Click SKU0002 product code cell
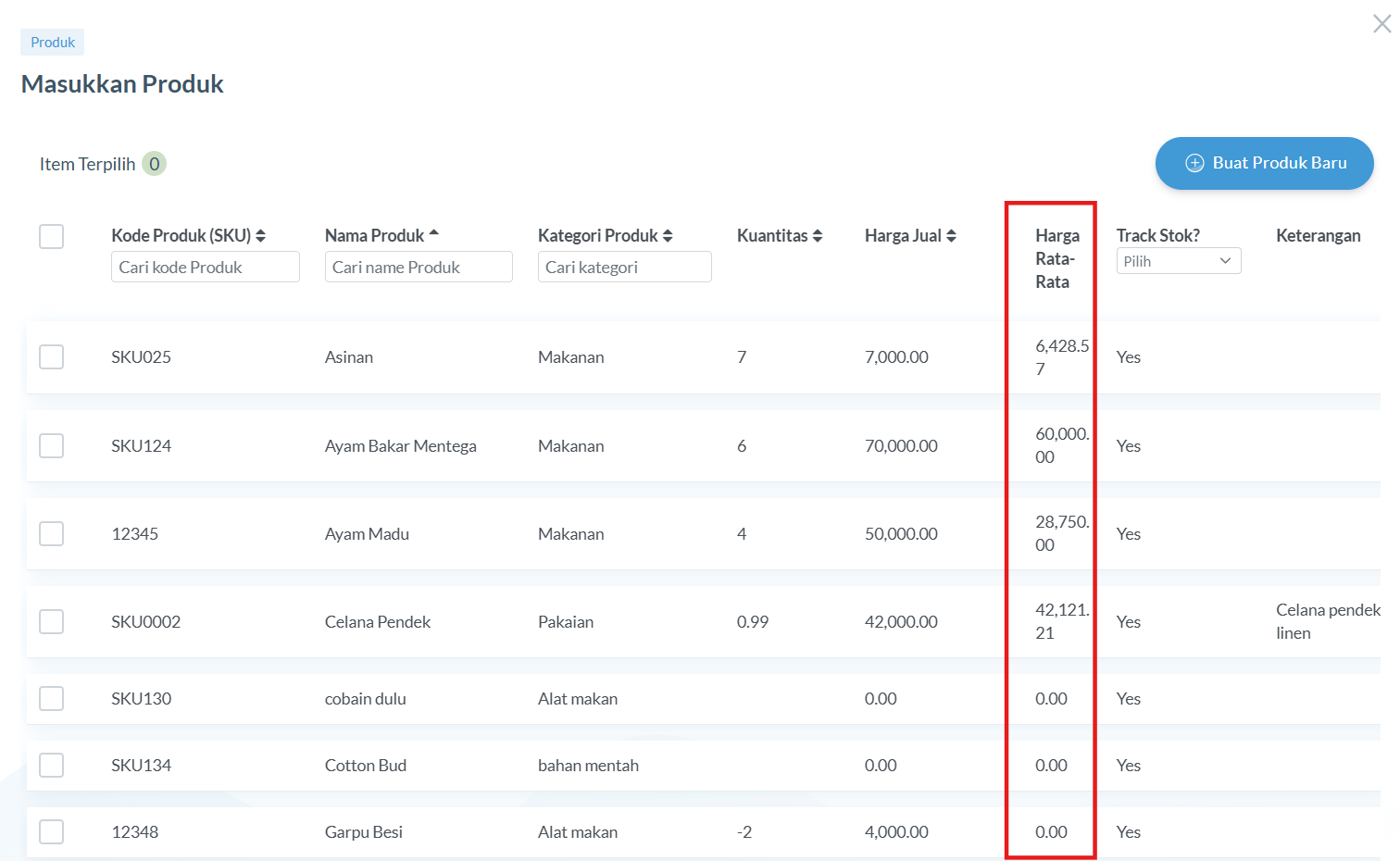 (145, 622)
